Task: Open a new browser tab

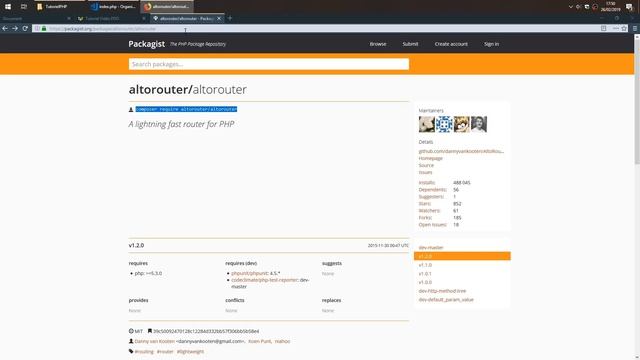Action: click(230, 18)
